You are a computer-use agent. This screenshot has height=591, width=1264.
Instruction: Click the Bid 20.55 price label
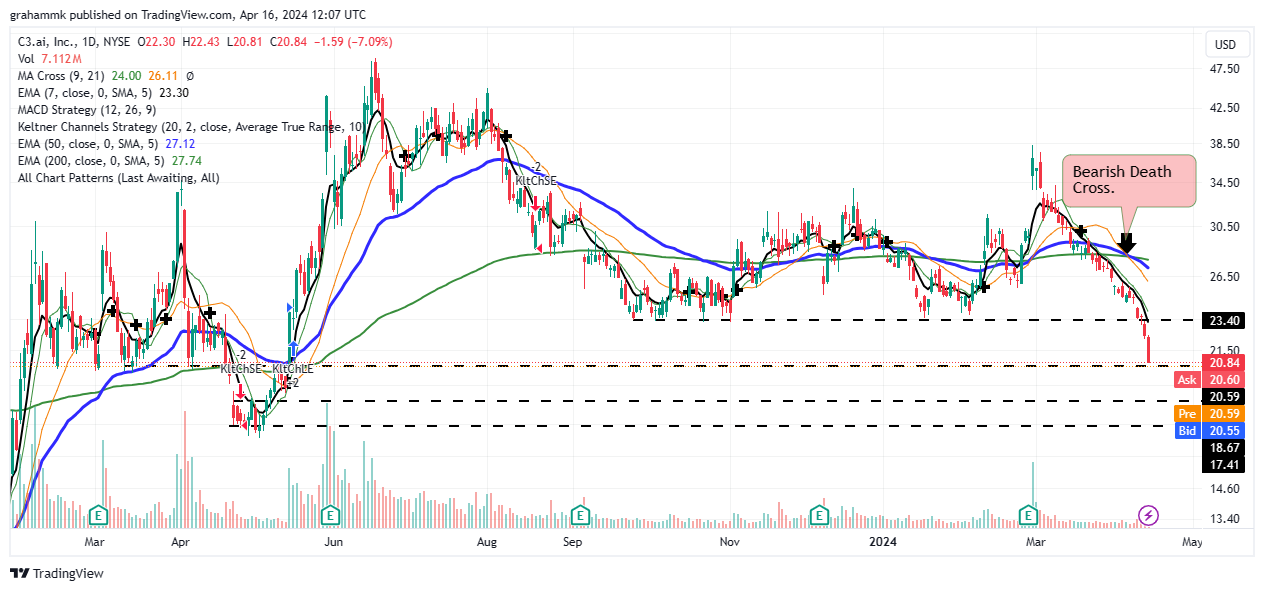[1211, 430]
